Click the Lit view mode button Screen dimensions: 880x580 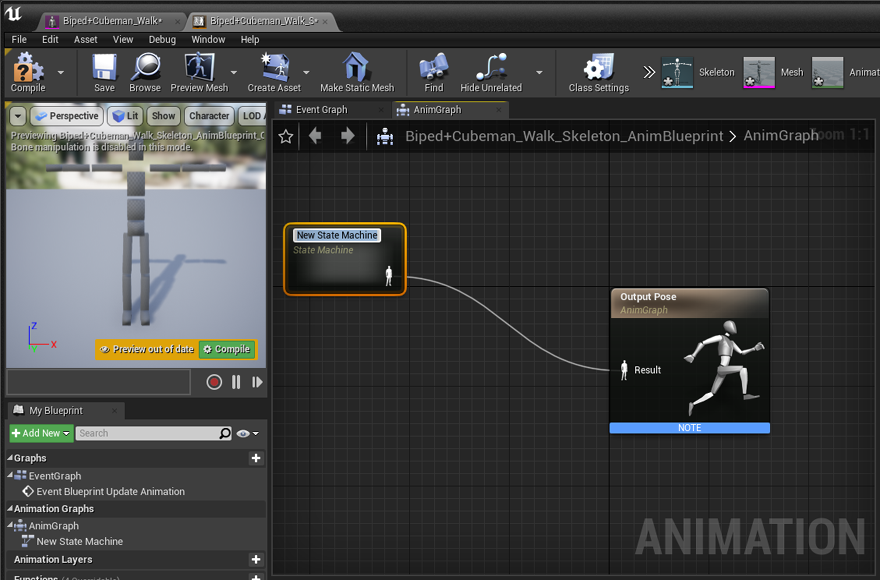(126, 116)
